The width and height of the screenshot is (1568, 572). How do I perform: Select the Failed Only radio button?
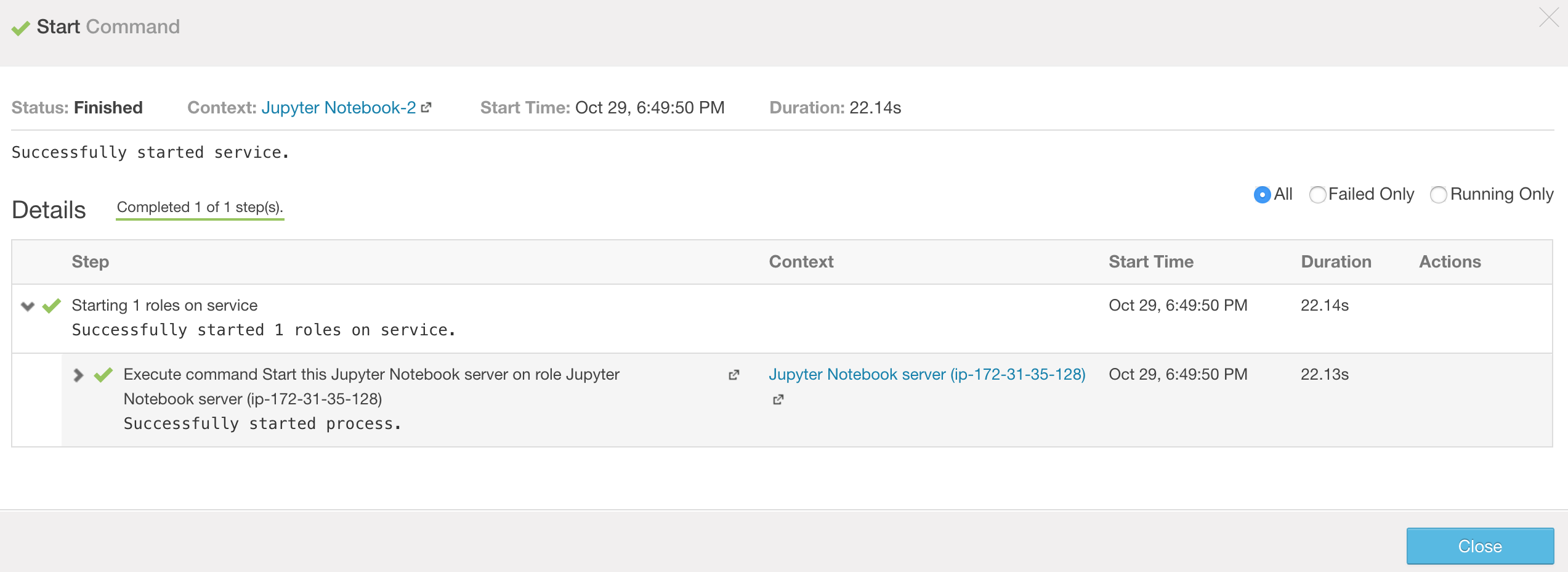(x=1317, y=195)
